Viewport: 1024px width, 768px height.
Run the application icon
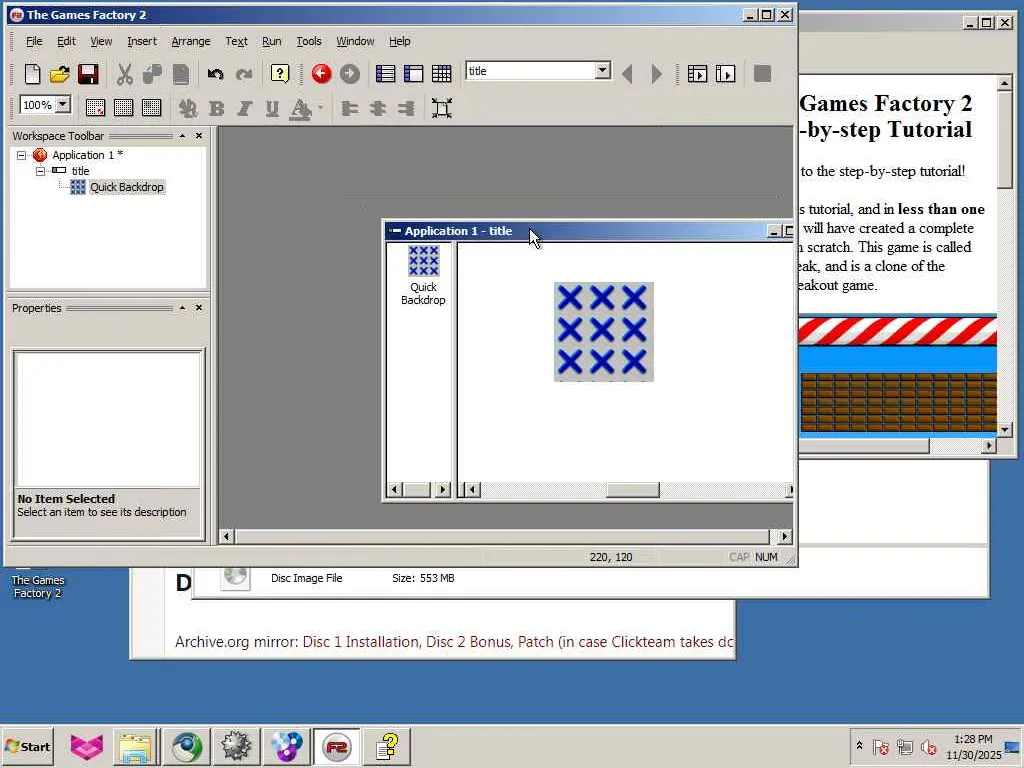coord(697,74)
